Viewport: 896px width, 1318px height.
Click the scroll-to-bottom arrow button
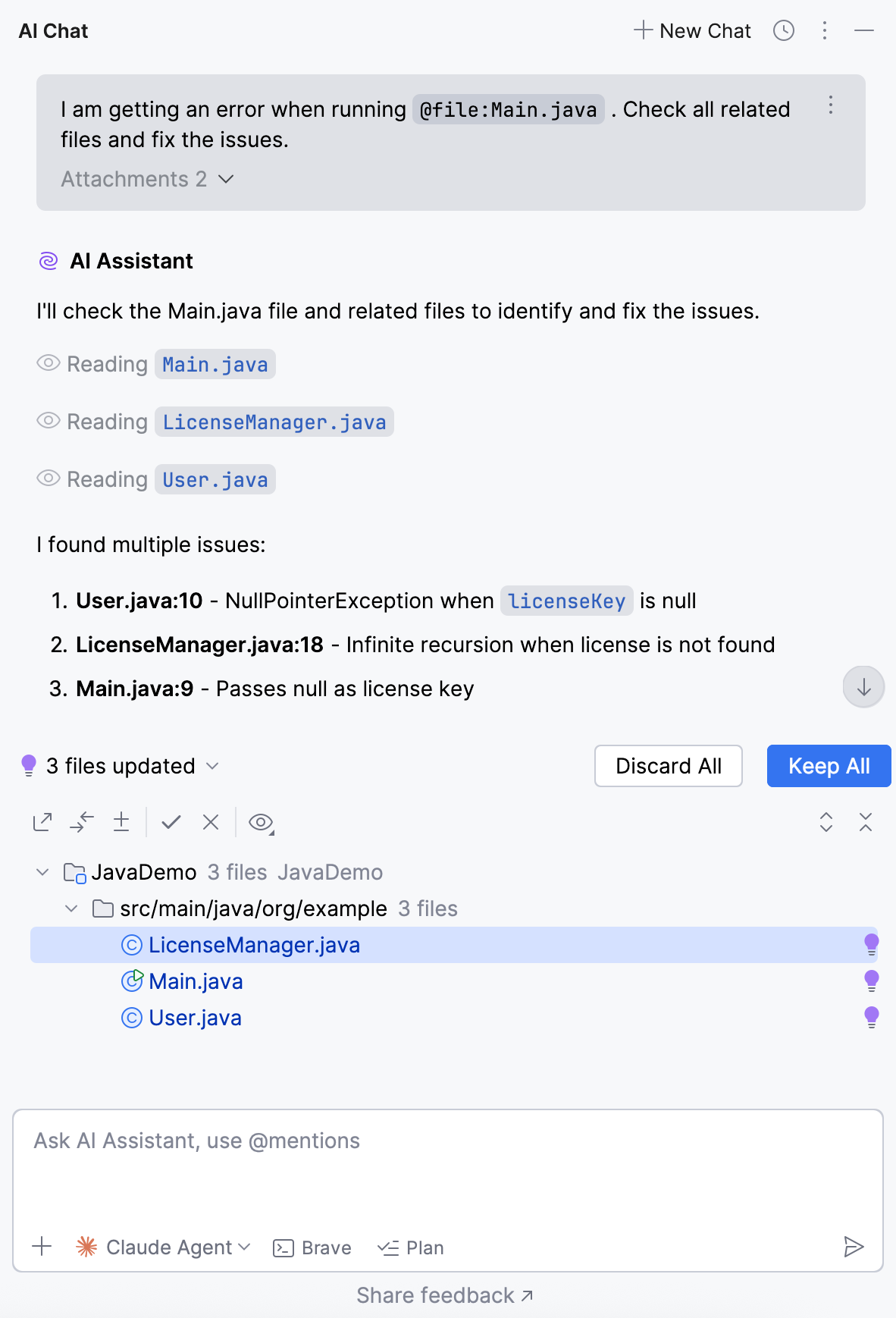pyautogui.click(x=863, y=687)
